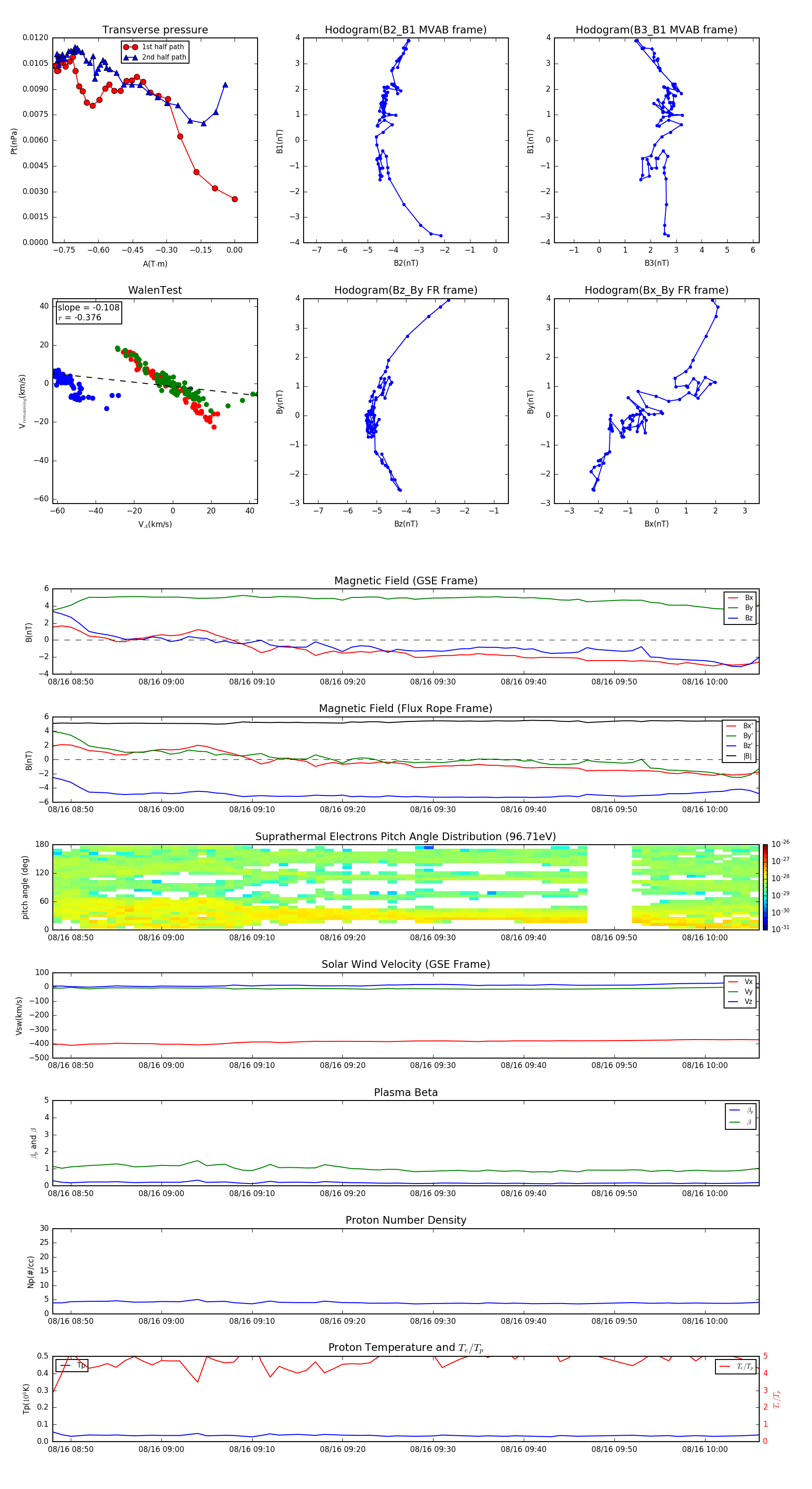Click the 'A(T·m)' x-axis label
Viewport: 812px width, 1489px height.
pyautogui.click(x=155, y=264)
